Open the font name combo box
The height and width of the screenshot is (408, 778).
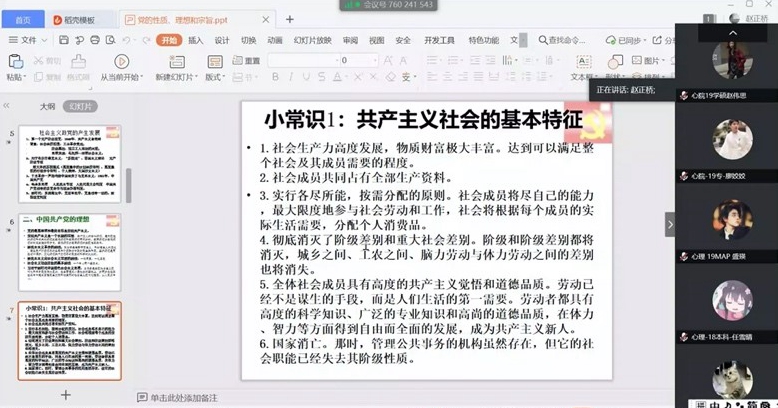[x=302, y=61]
